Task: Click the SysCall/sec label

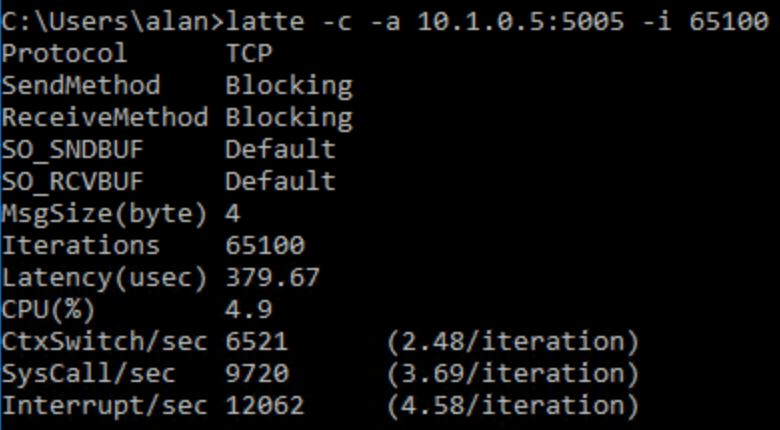Action: click(89, 373)
